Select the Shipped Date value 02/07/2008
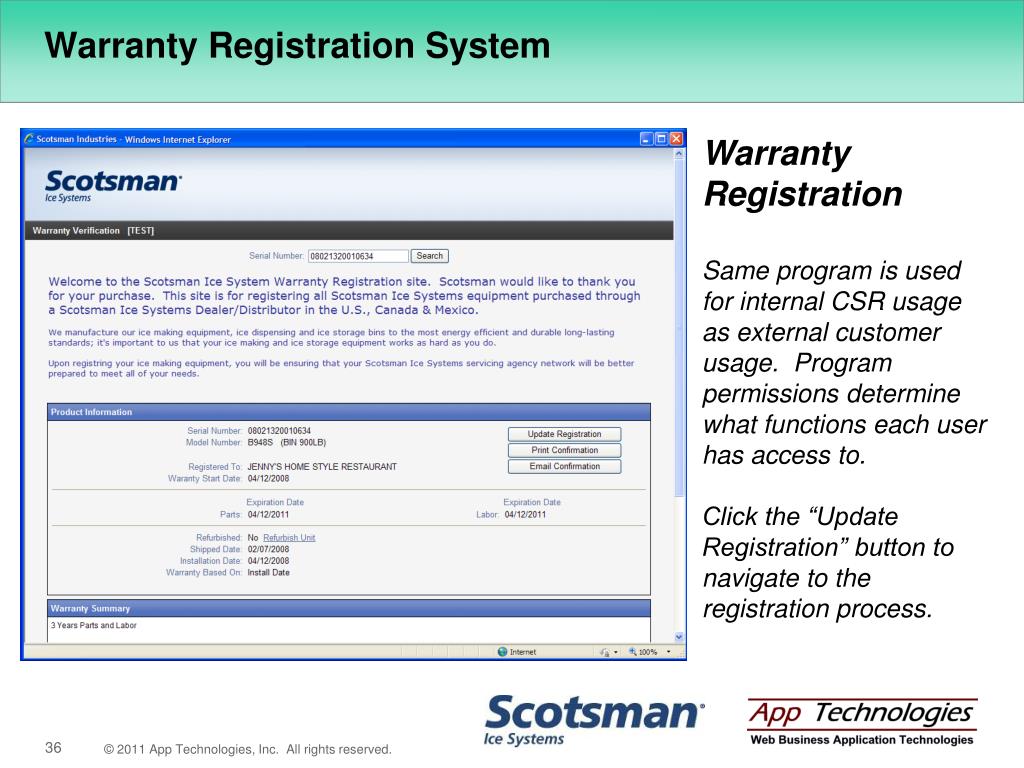The height and width of the screenshot is (768, 1024). tap(268, 549)
